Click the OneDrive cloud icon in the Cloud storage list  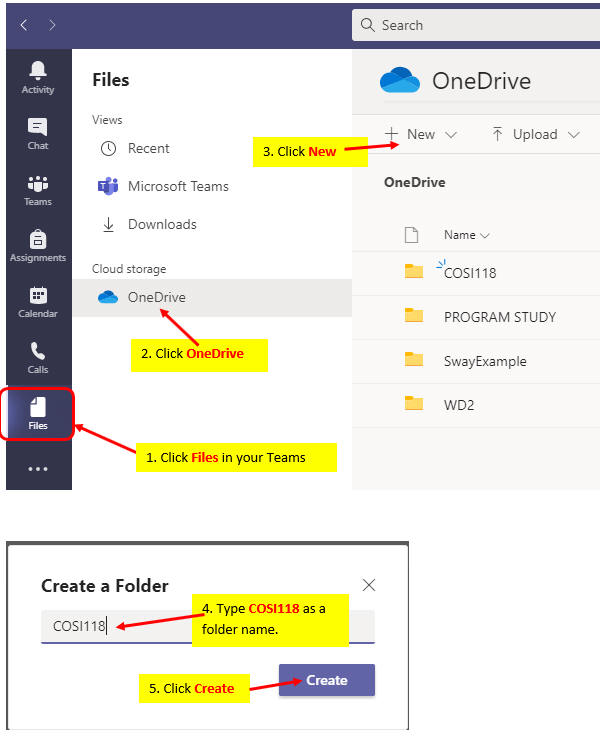[x=108, y=297]
